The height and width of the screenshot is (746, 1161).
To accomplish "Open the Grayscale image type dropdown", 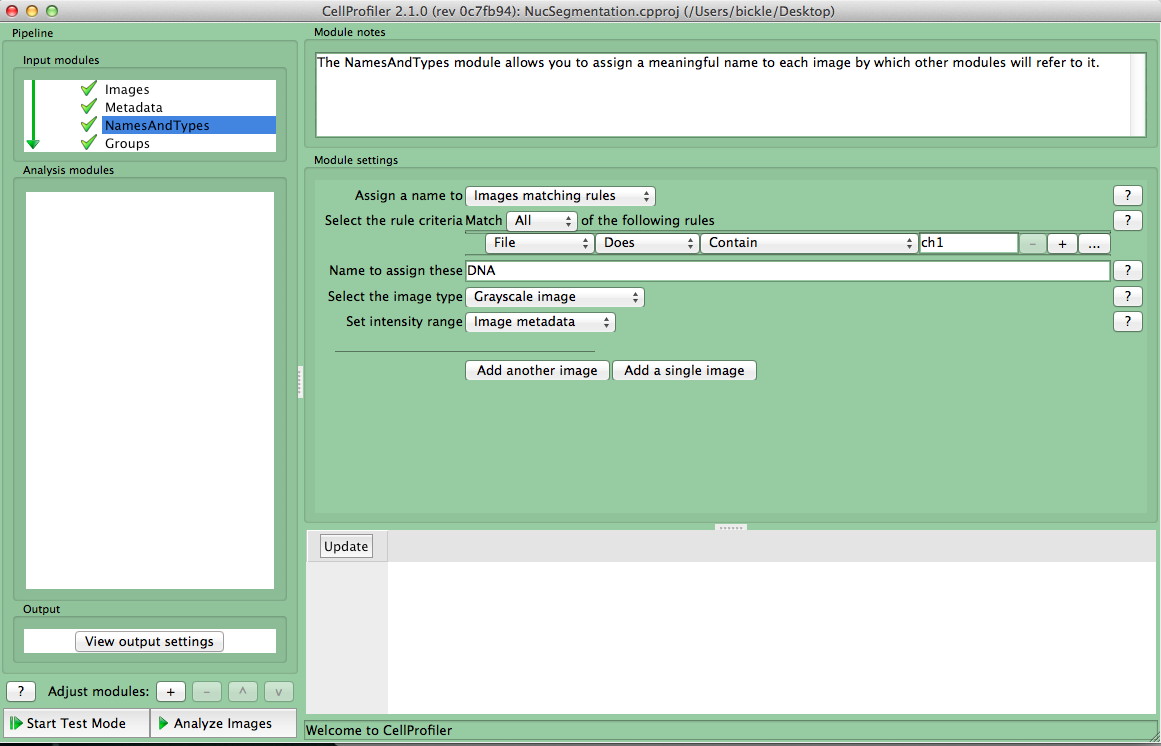I will [x=555, y=297].
